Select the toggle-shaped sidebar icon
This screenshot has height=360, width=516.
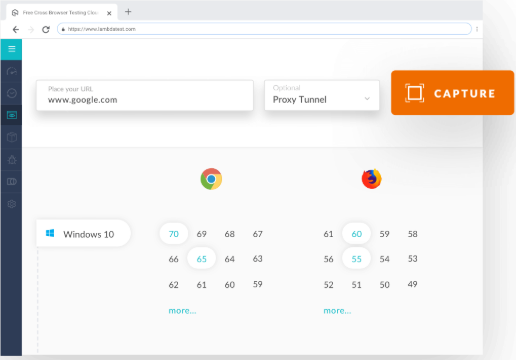(x=12, y=182)
